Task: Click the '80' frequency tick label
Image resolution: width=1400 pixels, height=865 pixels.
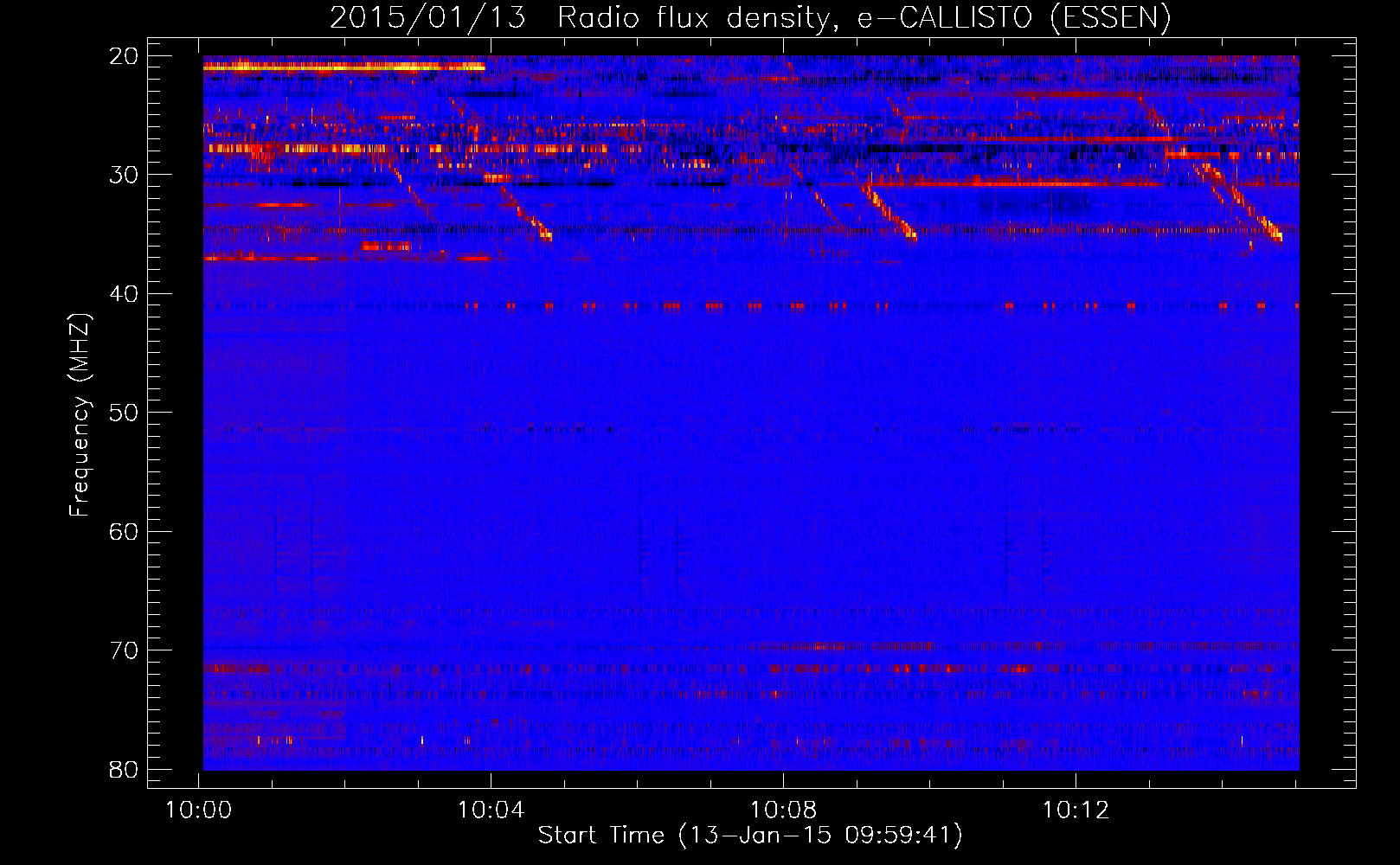Action: [124, 769]
